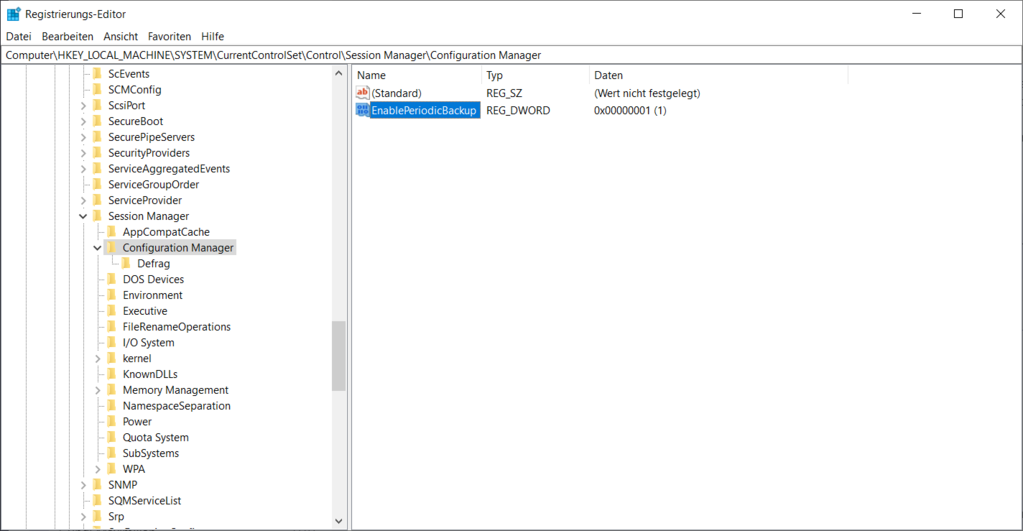Click the REG_DWORD type cell
The width and height of the screenshot is (1023, 531).
coord(518,110)
